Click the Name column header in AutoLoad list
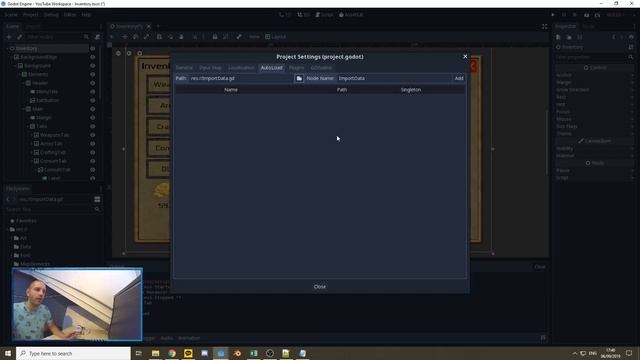Image resolution: width=640 pixels, height=360 pixels. coord(231,90)
